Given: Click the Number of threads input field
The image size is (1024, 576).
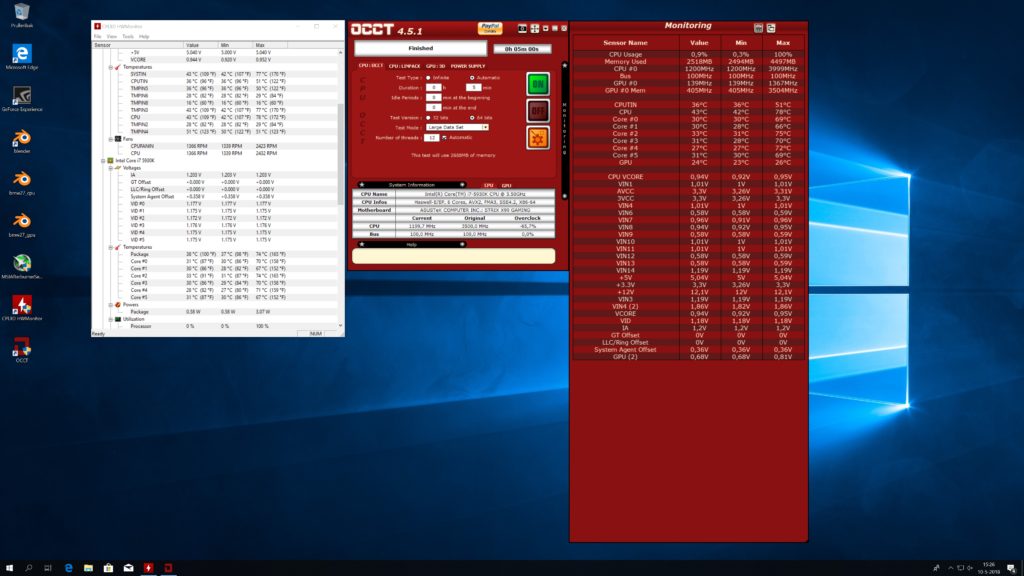Looking at the screenshot, I should tap(431, 138).
